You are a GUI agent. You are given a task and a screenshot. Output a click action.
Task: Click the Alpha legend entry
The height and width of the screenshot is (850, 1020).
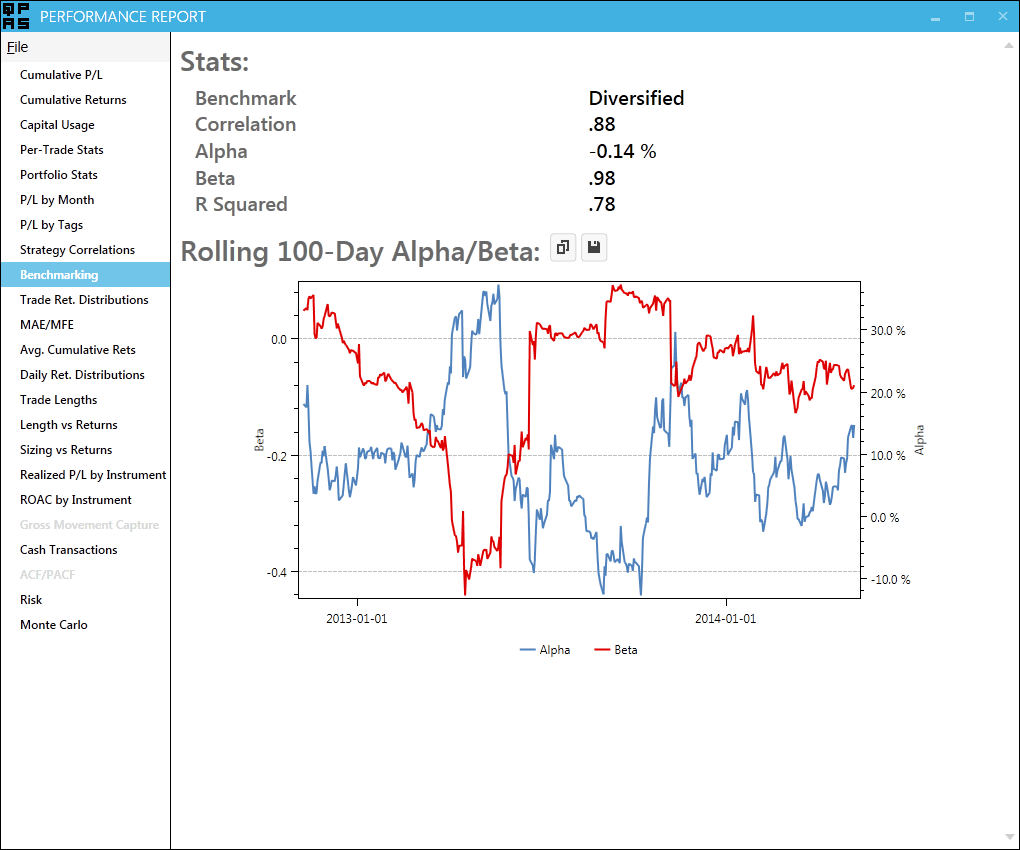(546, 650)
